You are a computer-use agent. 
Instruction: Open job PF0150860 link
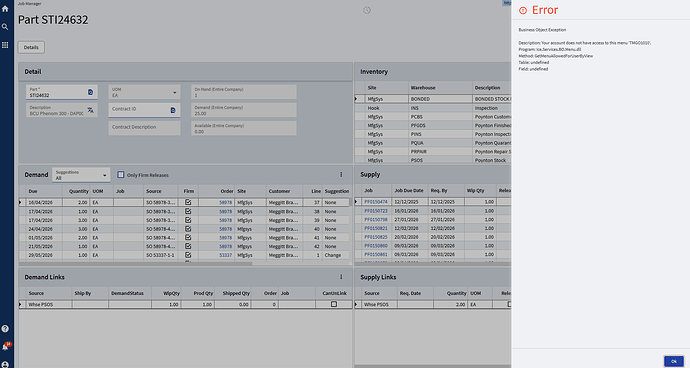(376, 246)
